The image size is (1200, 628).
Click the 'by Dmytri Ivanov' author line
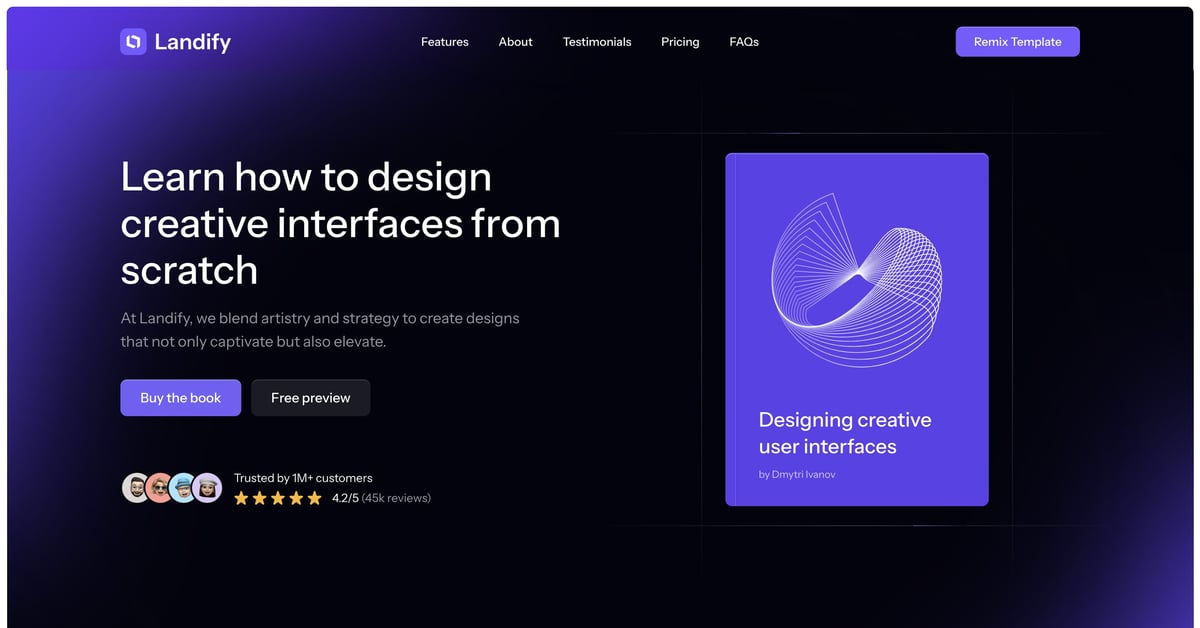(797, 475)
